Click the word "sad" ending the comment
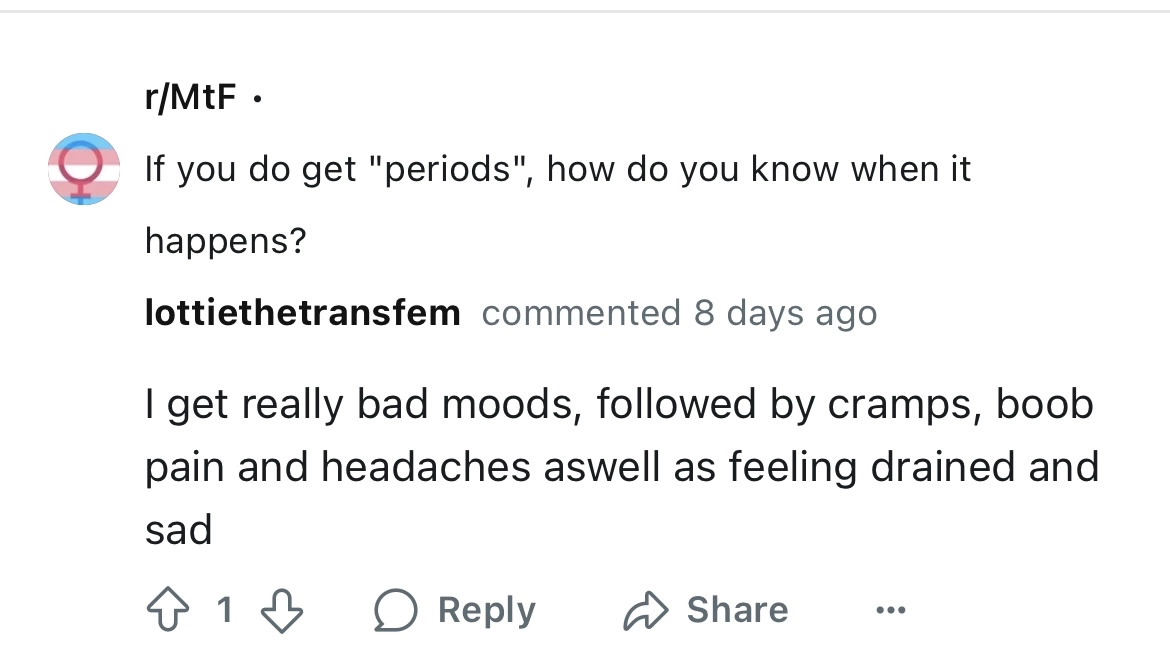This screenshot has height=662, width=1170. tap(179, 529)
